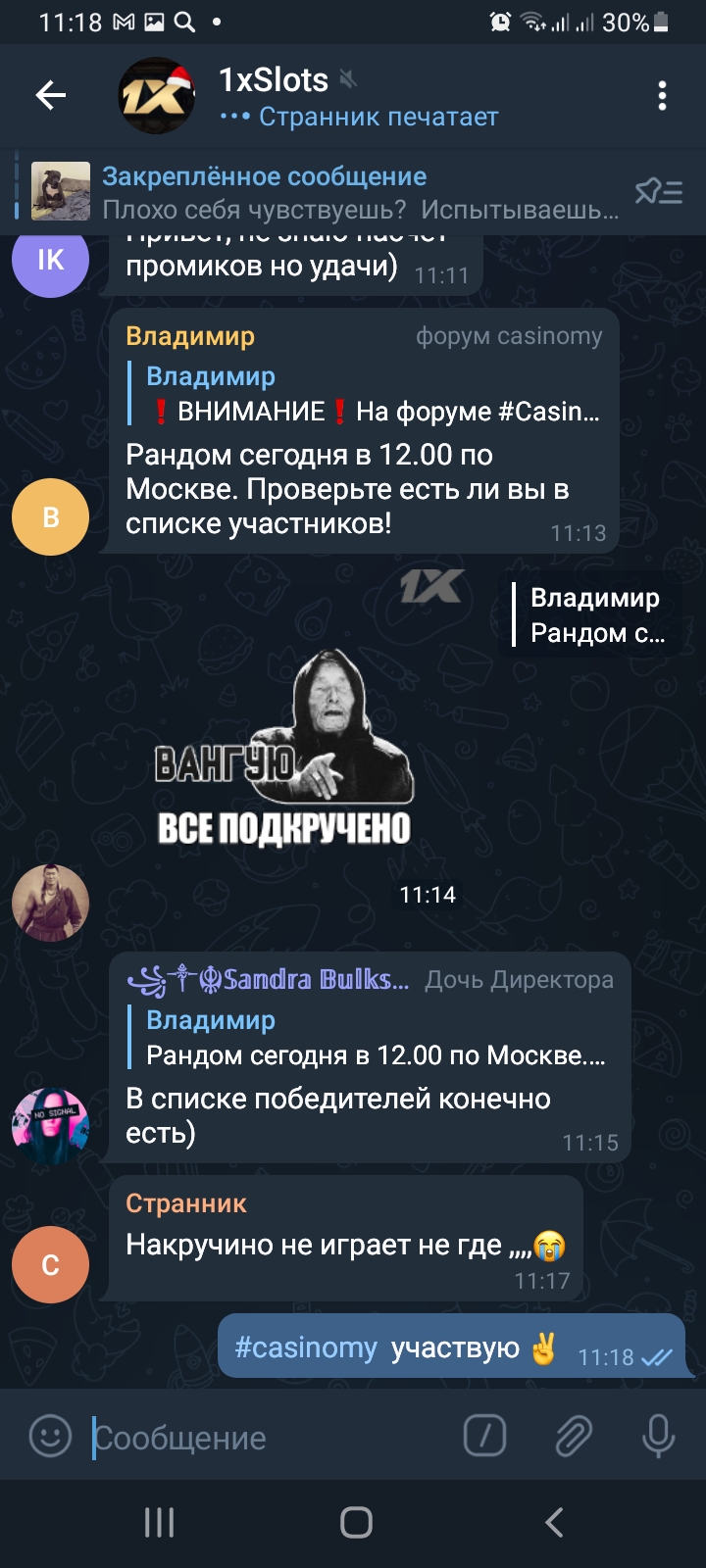Tap the Android recent apps button
The height and width of the screenshot is (1568, 706).
pyautogui.click(x=159, y=1522)
